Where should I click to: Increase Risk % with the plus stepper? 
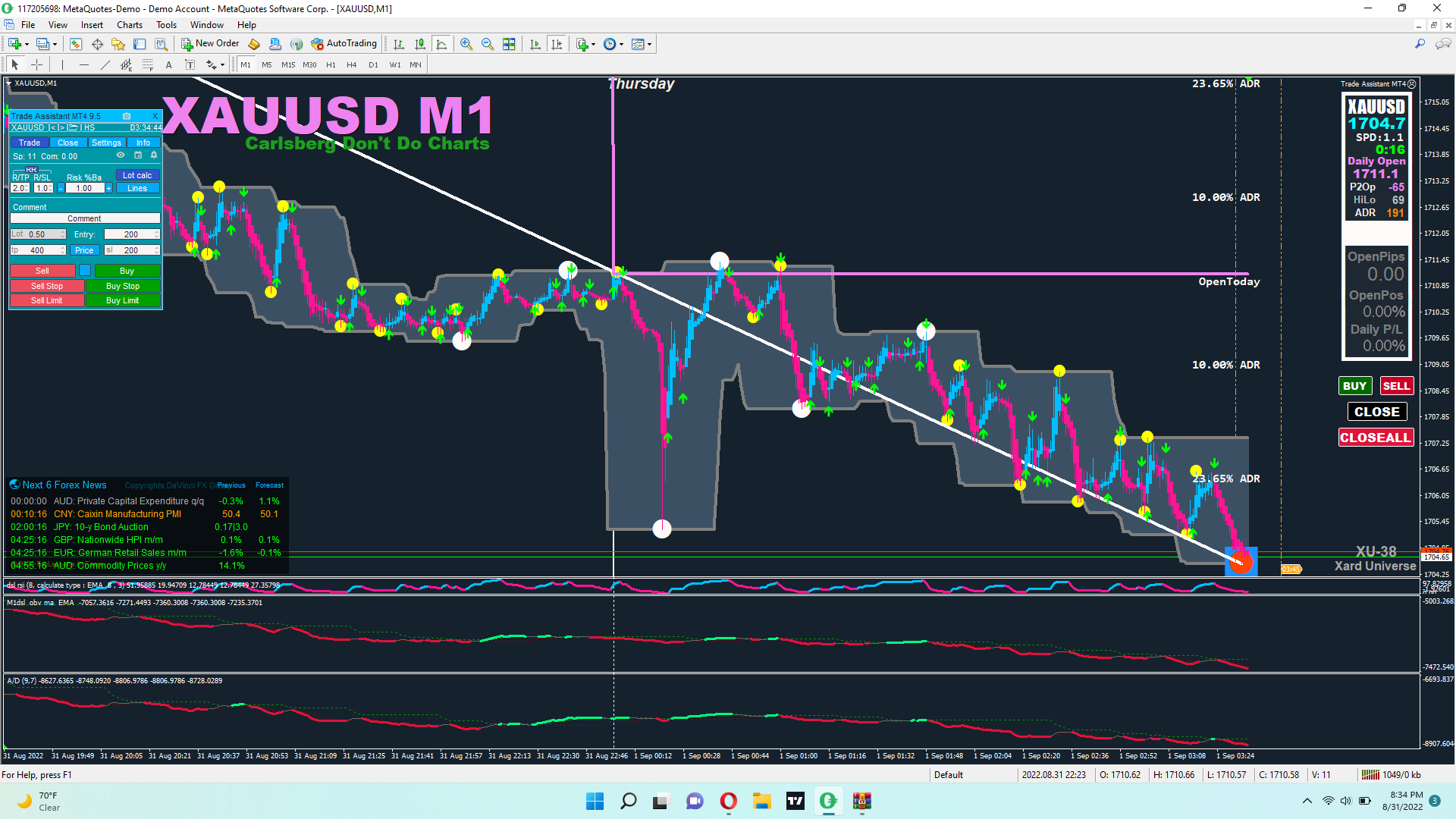click(x=108, y=188)
